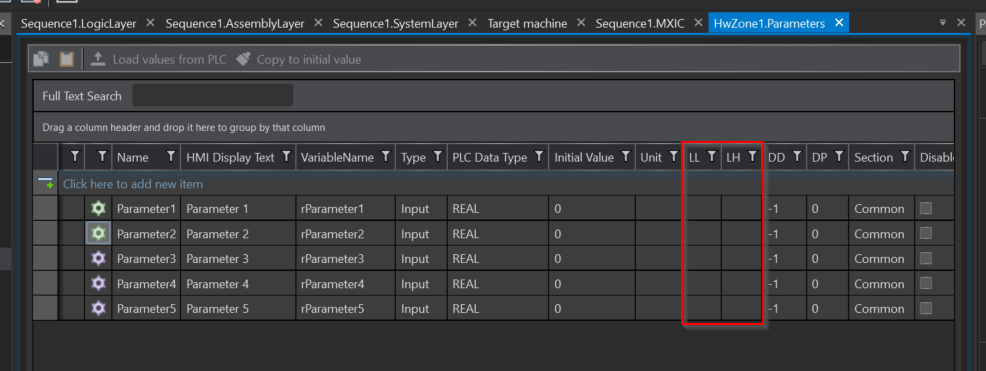This screenshot has width=986, height=371.
Task: Click the LH cell for Parameter2
Action: tap(742, 233)
